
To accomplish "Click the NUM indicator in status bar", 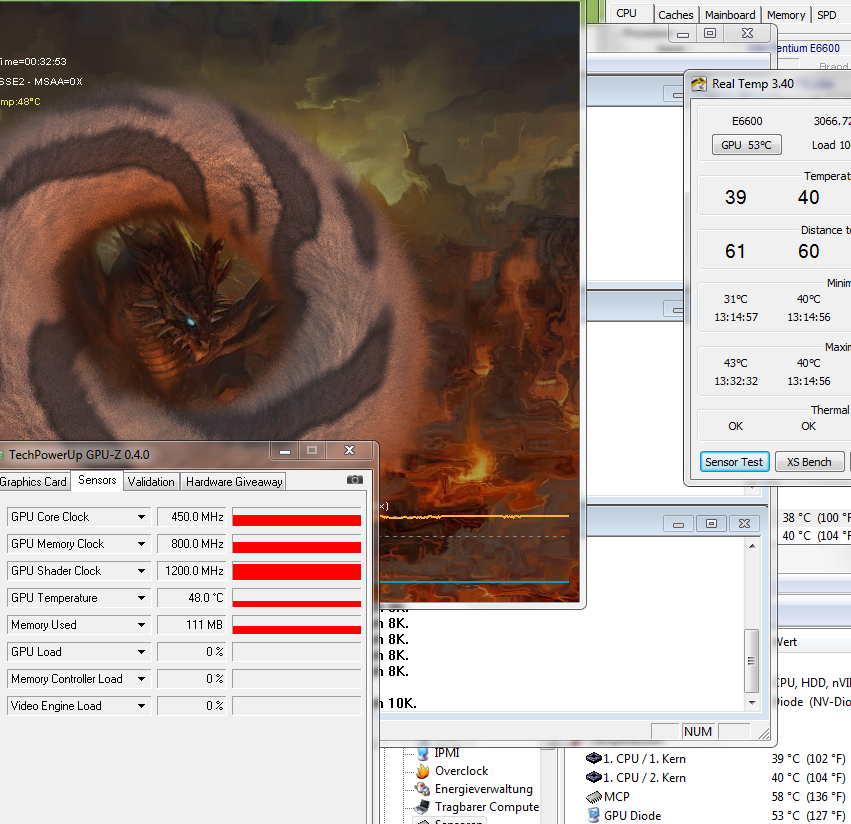I will [x=697, y=732].
